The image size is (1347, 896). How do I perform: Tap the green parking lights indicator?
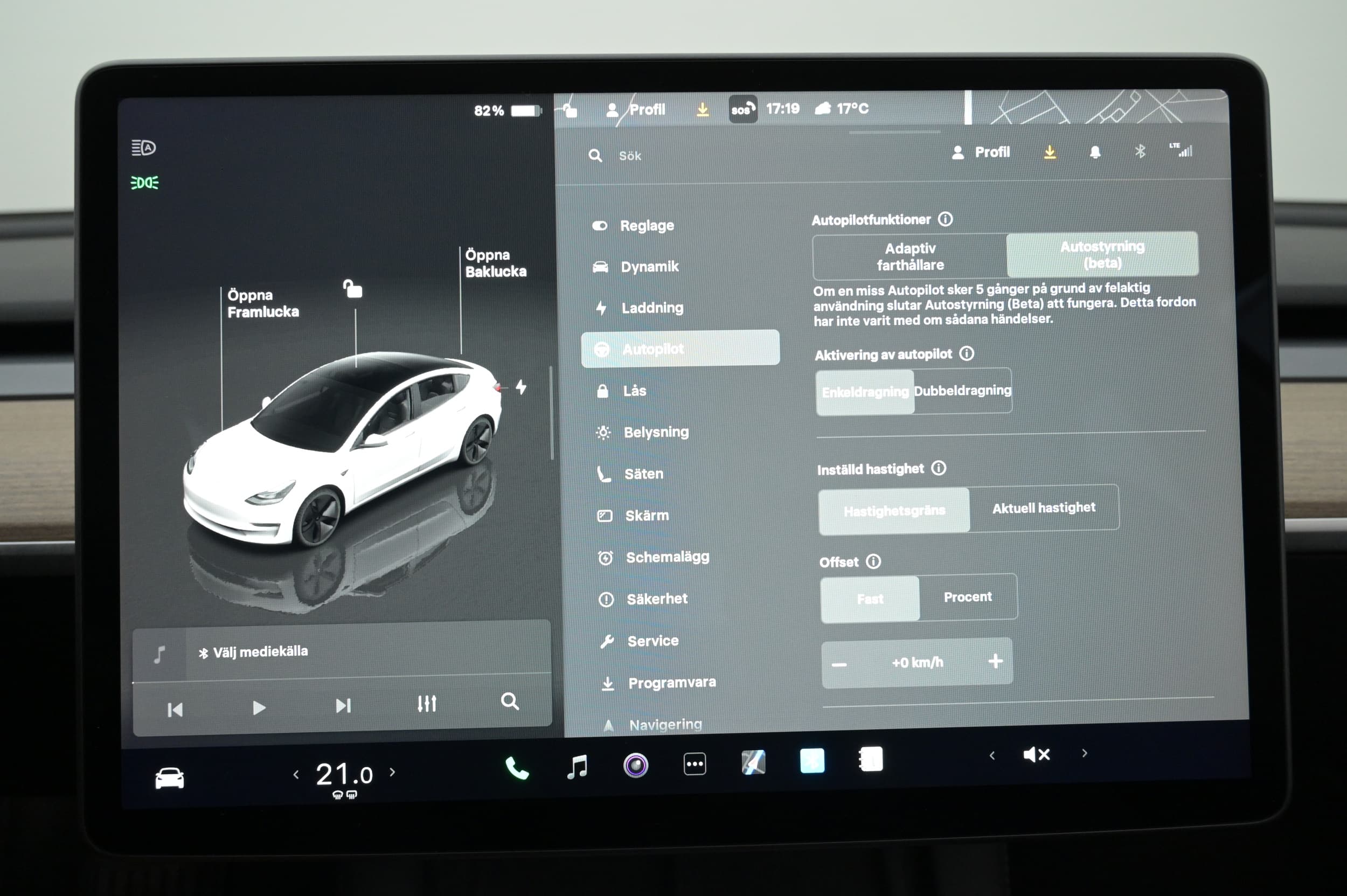click(144, 183)
